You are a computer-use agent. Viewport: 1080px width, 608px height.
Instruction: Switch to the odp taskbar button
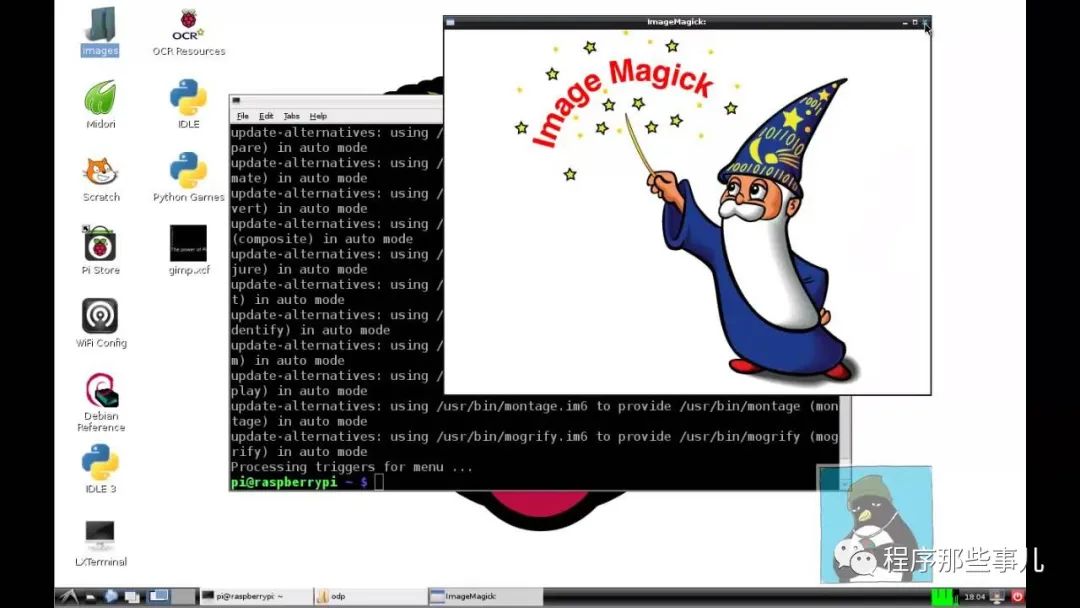(371, 596)
